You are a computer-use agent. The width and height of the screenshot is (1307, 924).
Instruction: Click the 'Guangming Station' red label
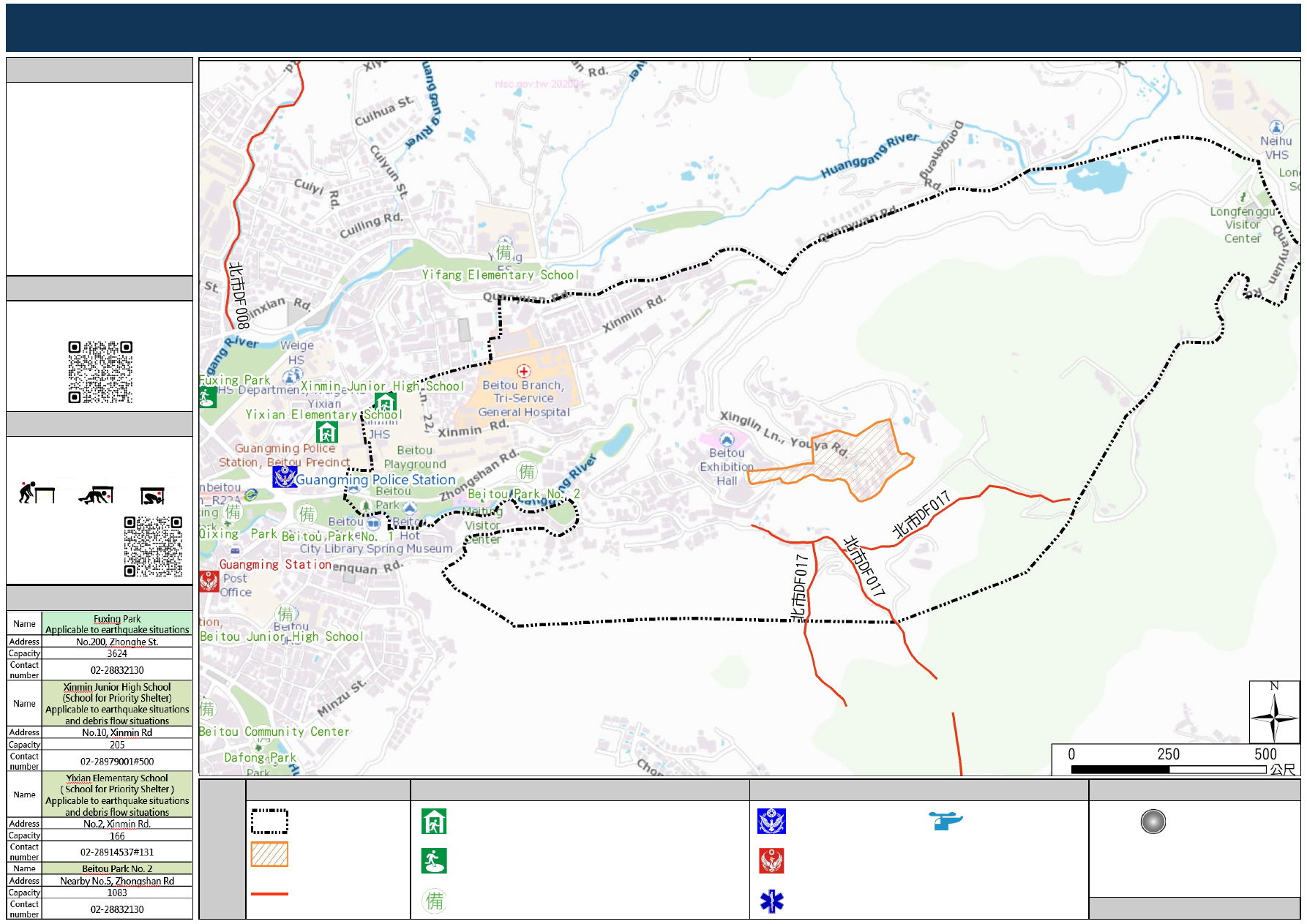[x=275, y=565]
